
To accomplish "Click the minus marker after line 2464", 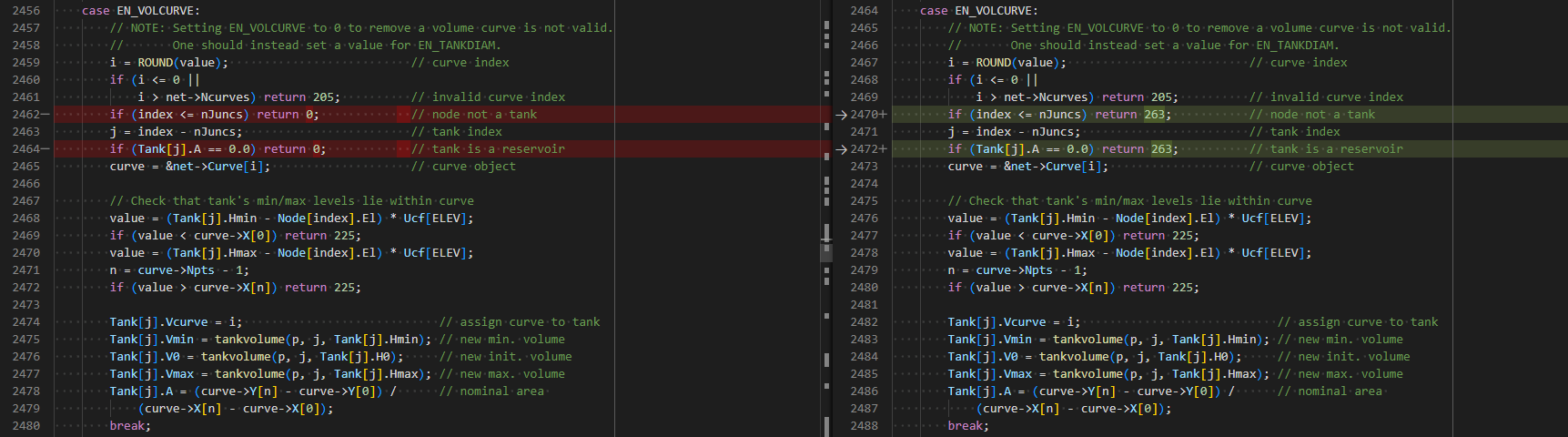I will point(46,149).
